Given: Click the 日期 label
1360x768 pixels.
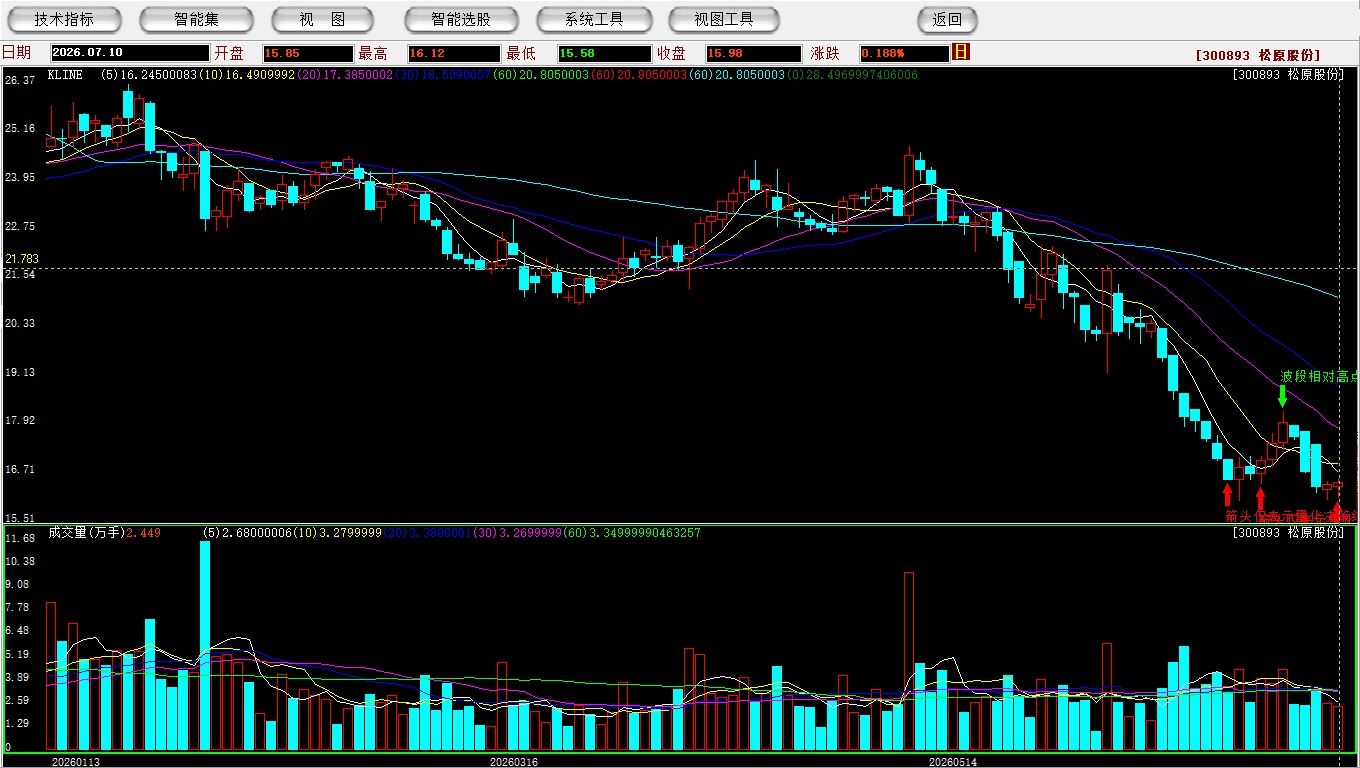Looking at the screenshot, I should pos(17,53).
